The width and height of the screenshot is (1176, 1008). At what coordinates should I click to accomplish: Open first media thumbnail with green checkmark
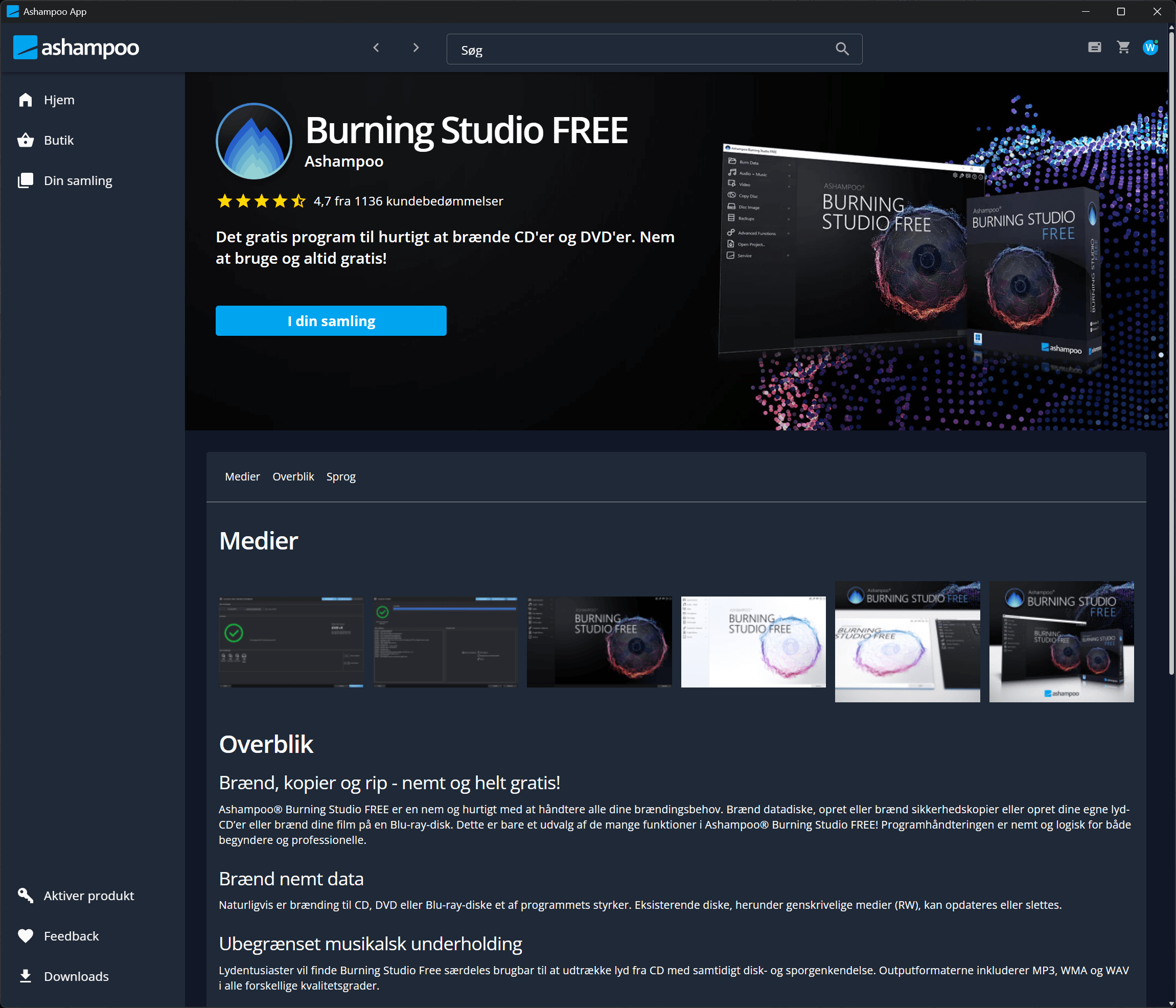click(x=291, y=642)
